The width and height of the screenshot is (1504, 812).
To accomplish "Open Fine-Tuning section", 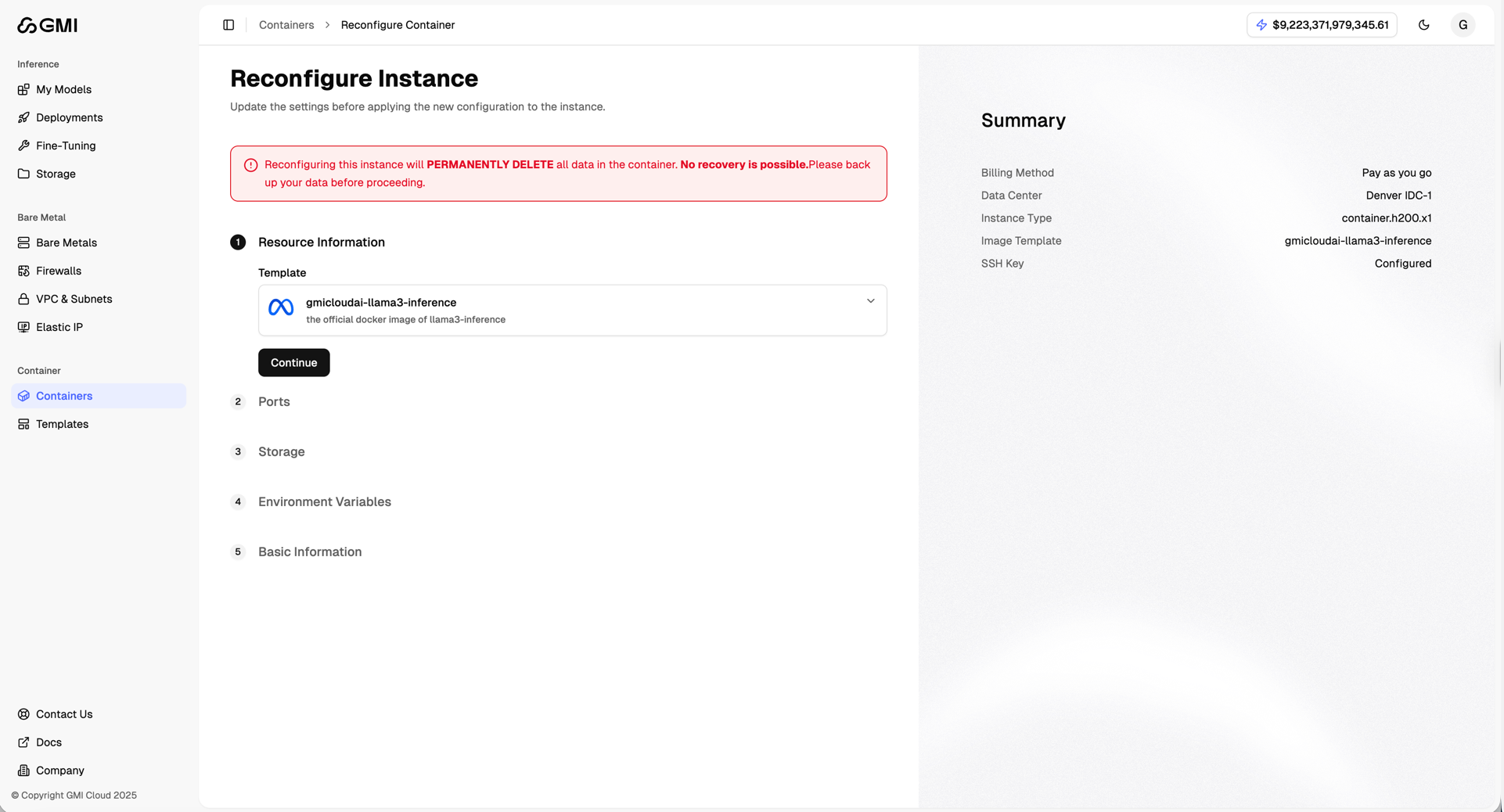I will [x=99, y=146].
